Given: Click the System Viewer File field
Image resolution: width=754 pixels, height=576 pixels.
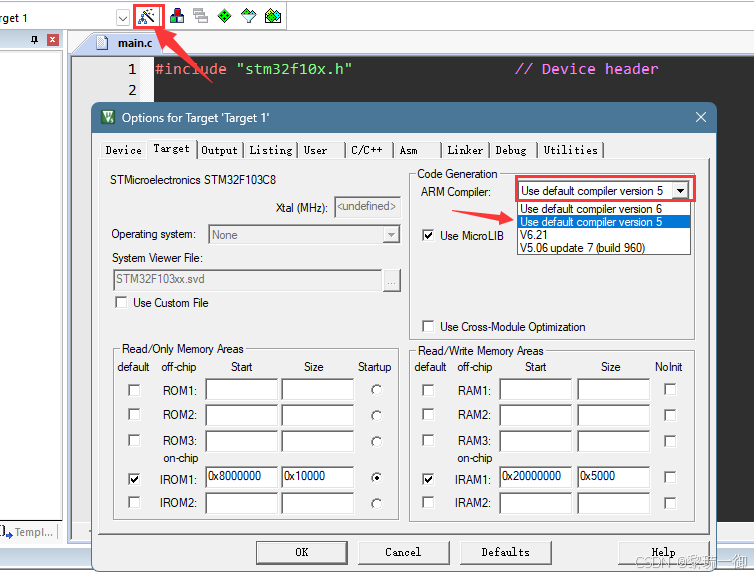Looking at the screenshot, I should coord(248,280).
